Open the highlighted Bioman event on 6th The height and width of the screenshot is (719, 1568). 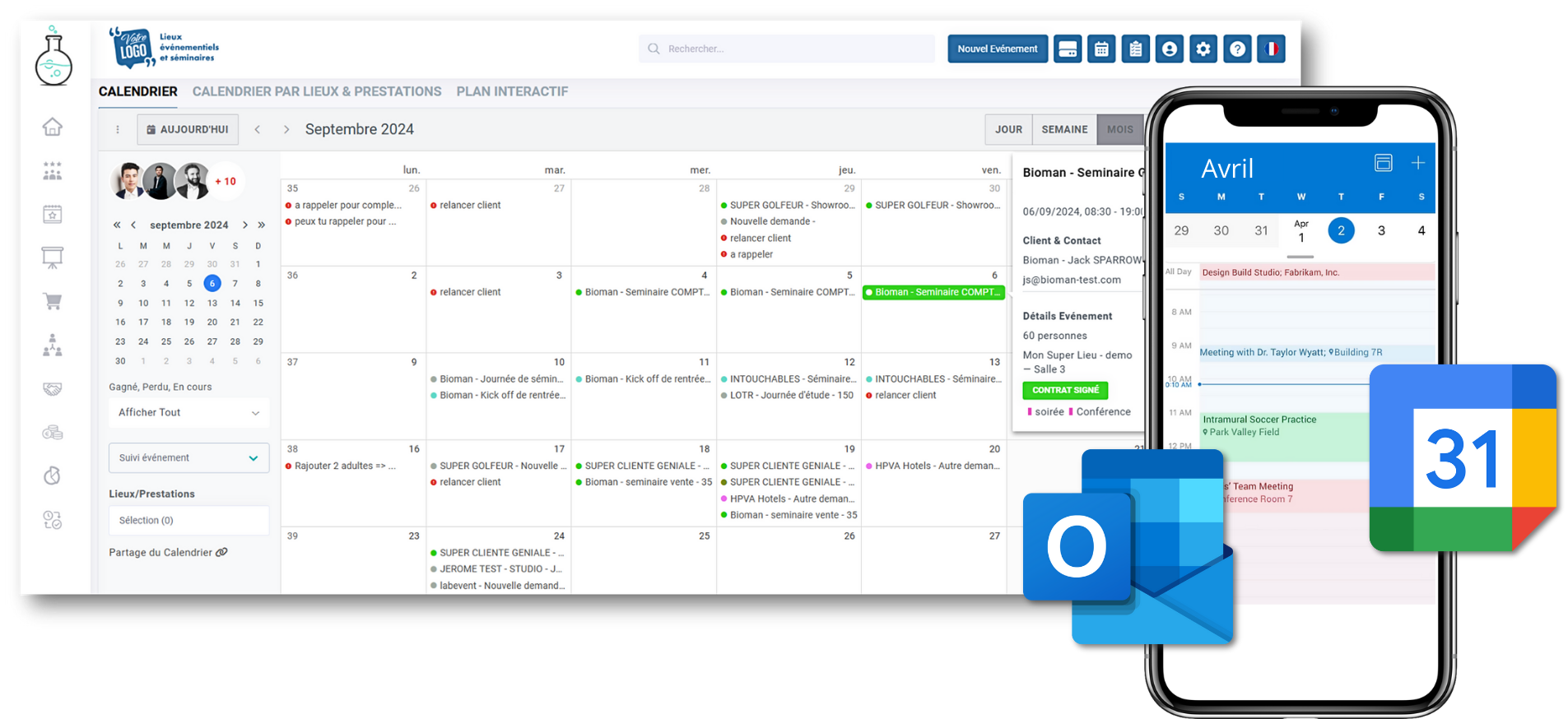tap(933, 292)
